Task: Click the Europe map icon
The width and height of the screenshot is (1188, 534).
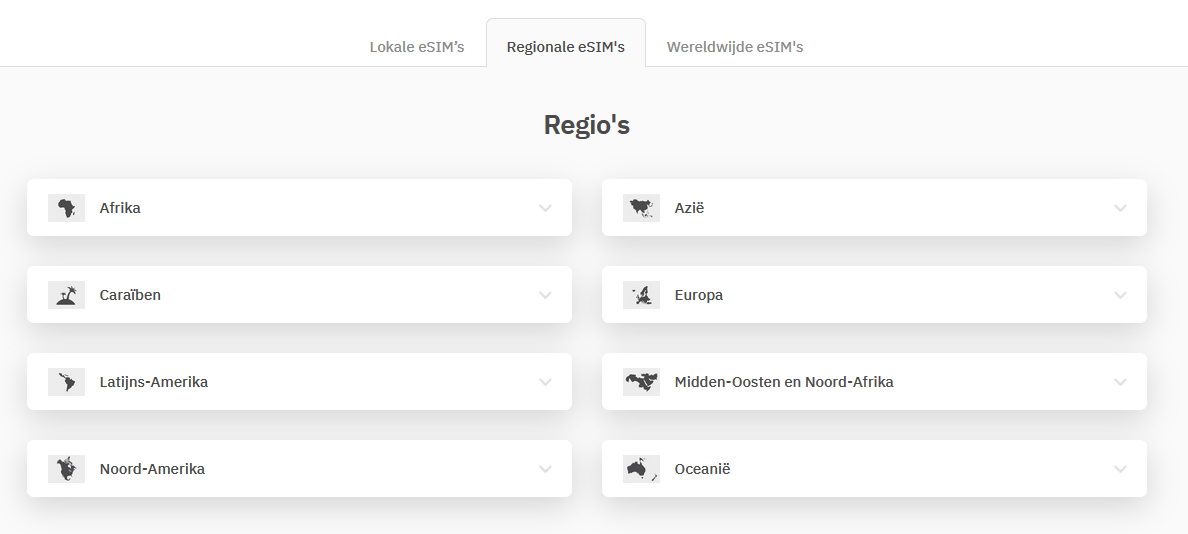Action: pos(641,295)
